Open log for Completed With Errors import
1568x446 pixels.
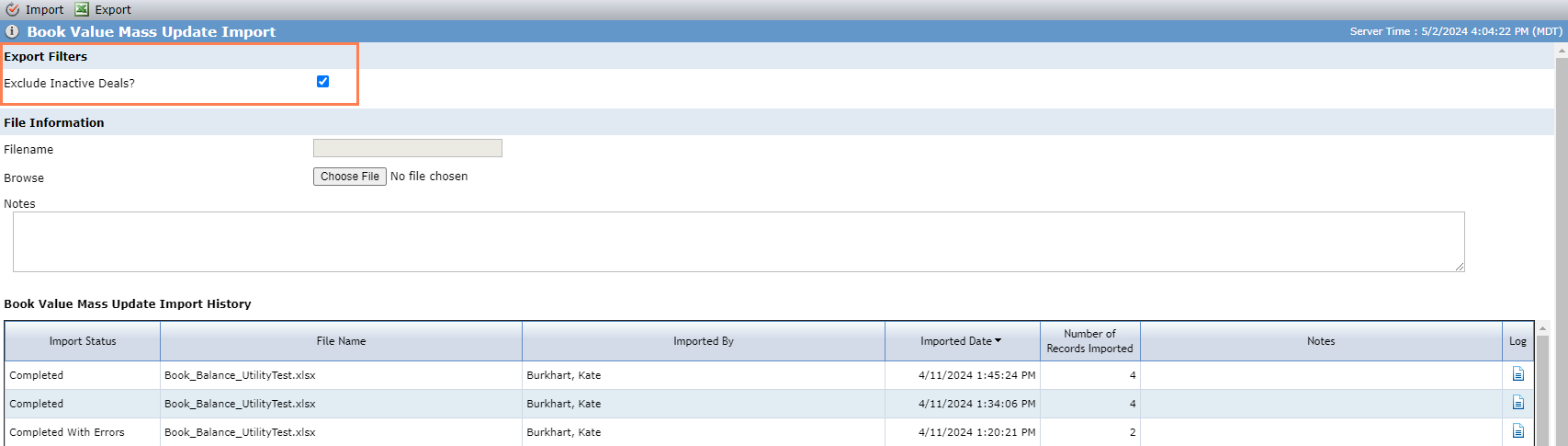click(x=1517, y=431)
